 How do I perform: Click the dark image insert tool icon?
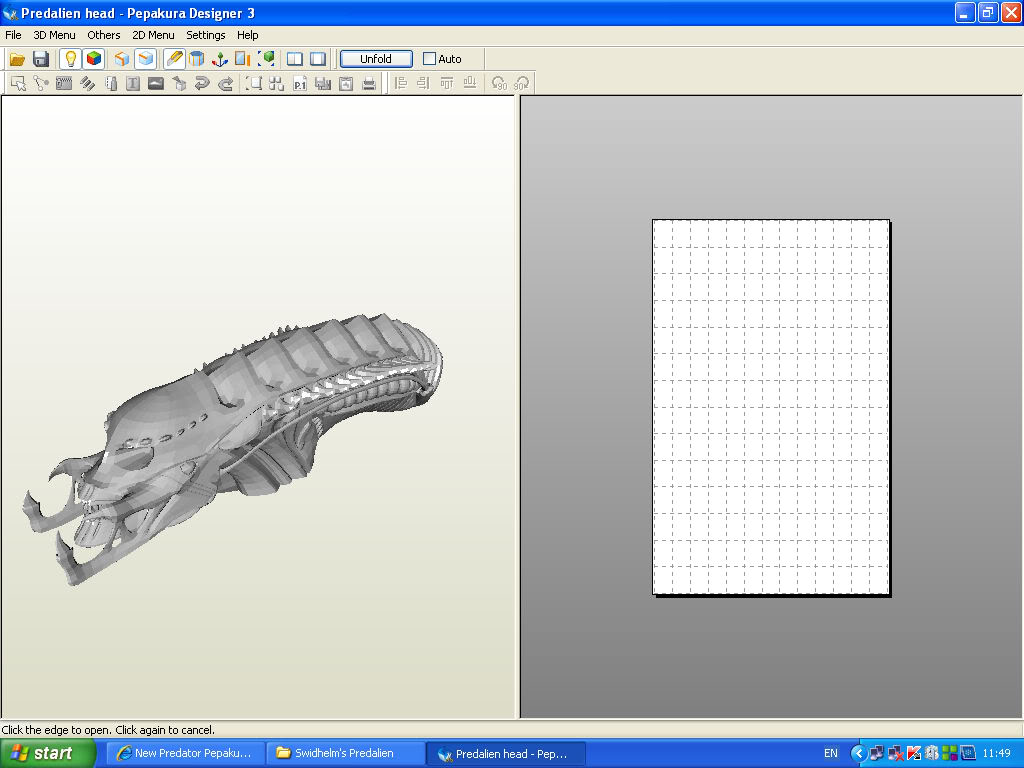point(156,84)
